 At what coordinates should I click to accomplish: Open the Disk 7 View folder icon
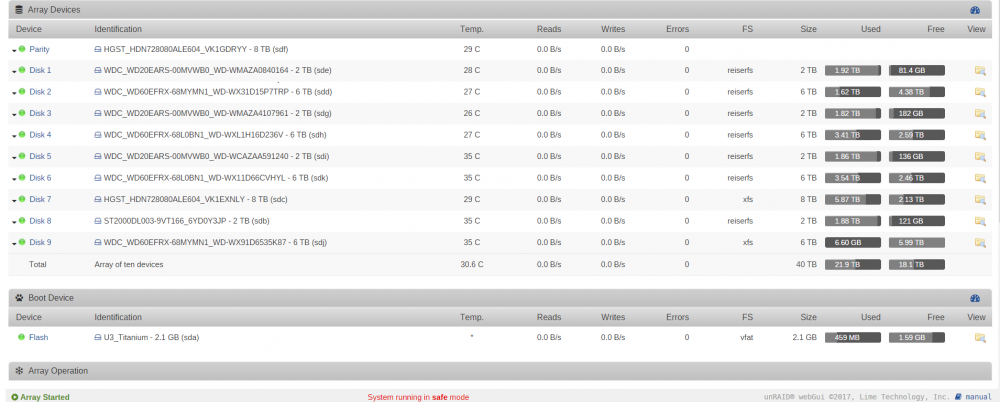(x=980, y=199)
